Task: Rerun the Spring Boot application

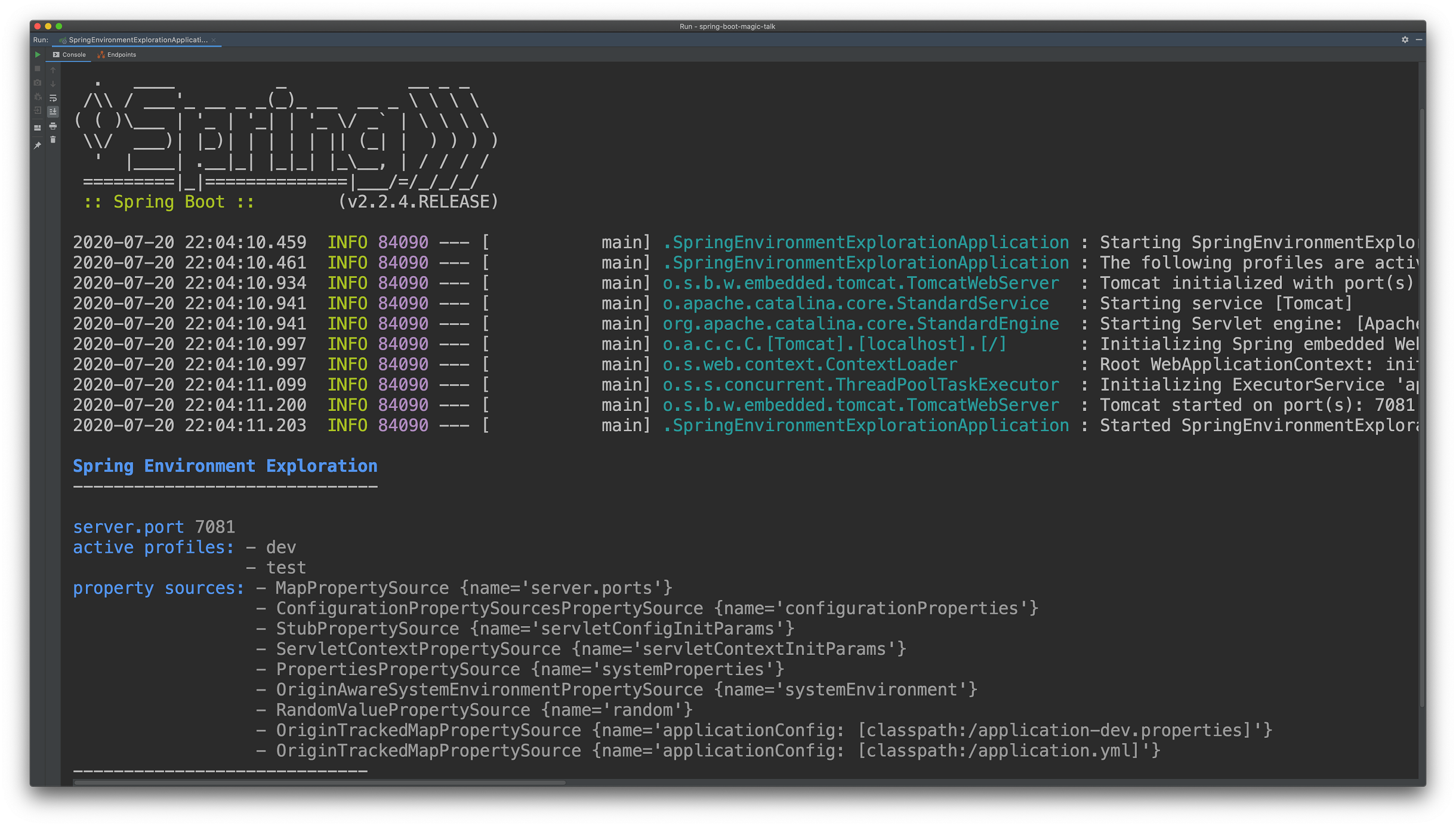Action: pos(38,55)
